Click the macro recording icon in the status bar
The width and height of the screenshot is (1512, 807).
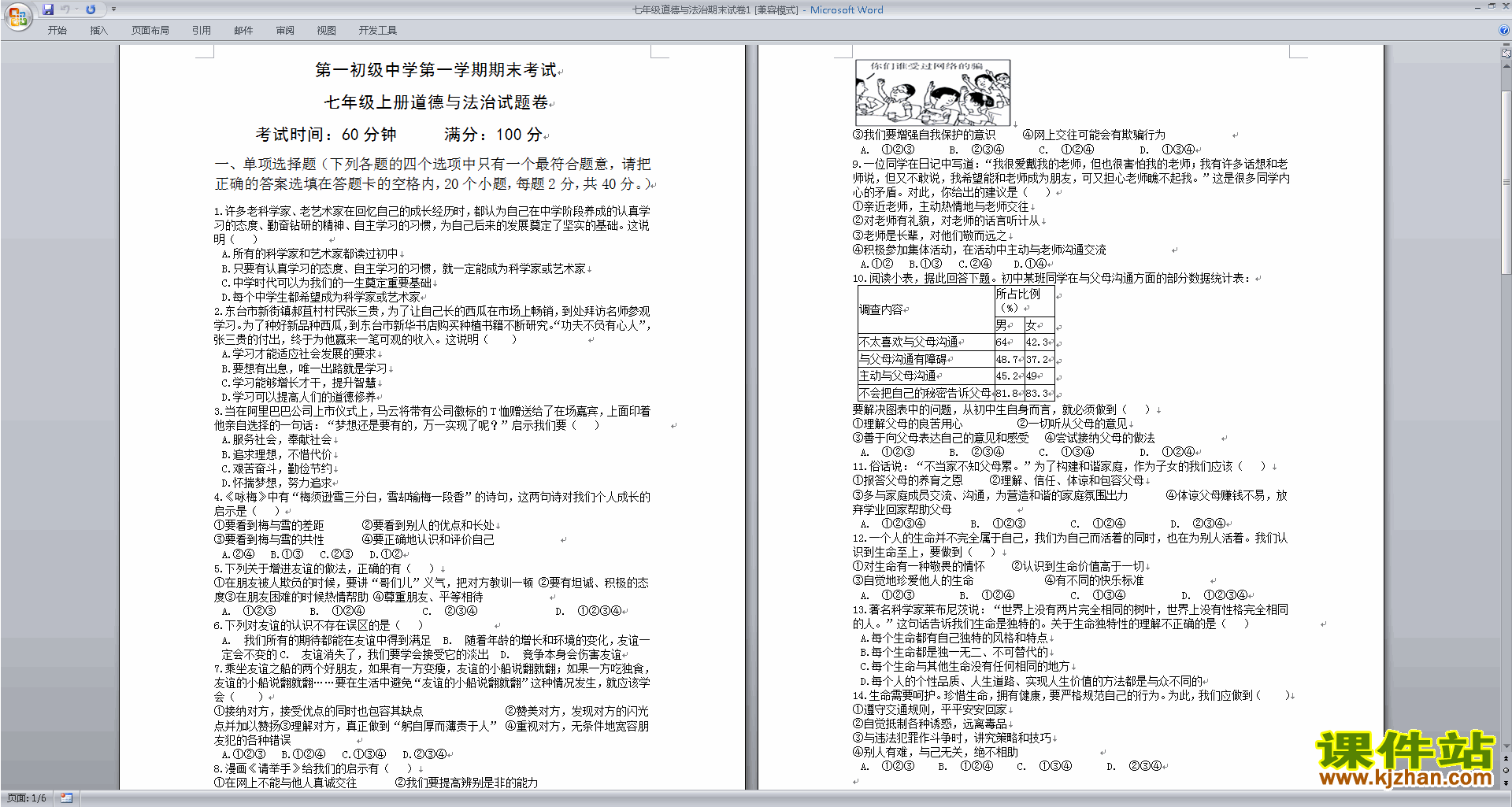point(67,798)
